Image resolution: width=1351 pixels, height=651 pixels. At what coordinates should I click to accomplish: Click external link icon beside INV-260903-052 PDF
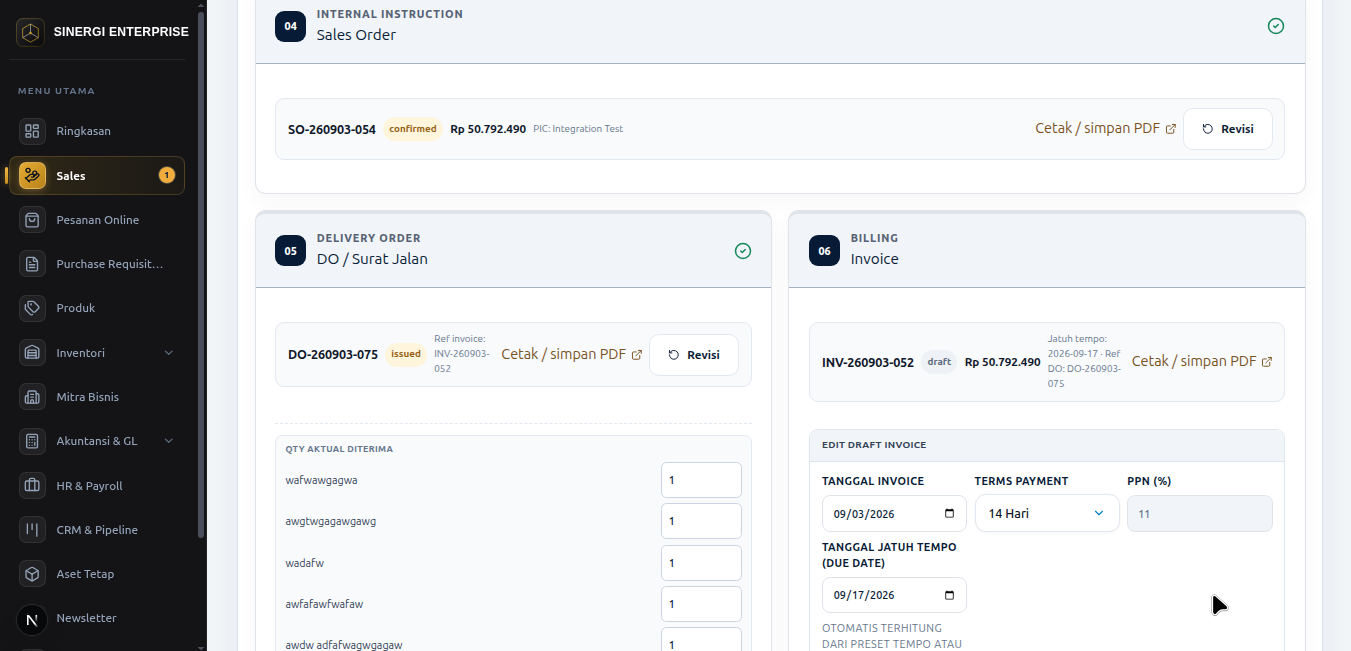1267,362
